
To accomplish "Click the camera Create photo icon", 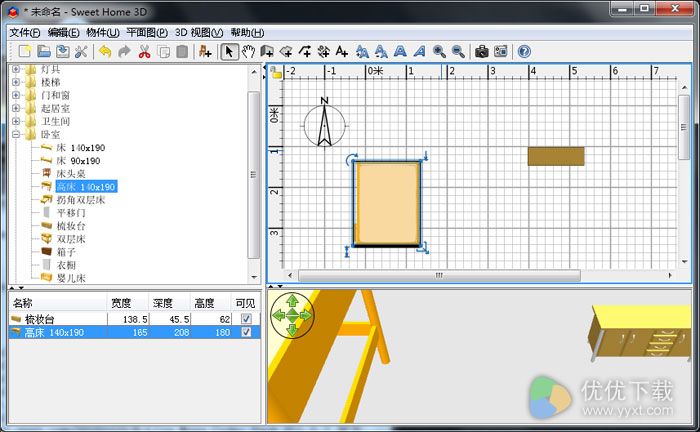I will coord(481,52).
